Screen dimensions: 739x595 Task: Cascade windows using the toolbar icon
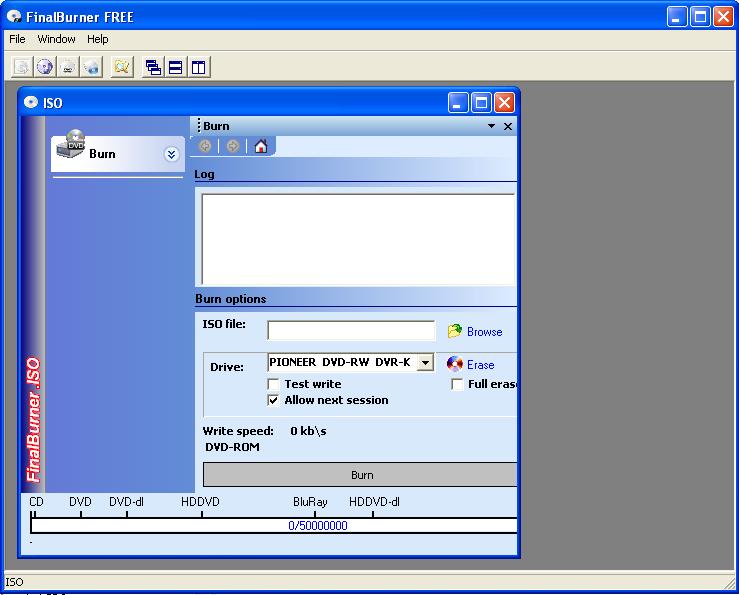point(153,67)
